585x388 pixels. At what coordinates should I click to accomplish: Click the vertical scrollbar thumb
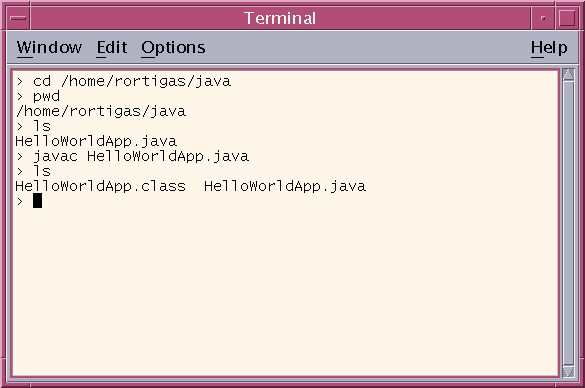click(x=569, y=223)
